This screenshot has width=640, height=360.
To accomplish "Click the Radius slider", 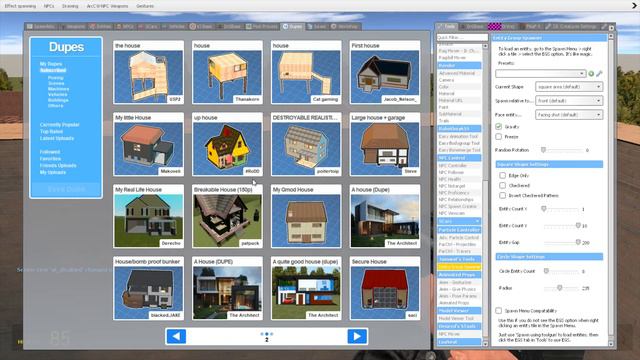I will coord(561,288).
